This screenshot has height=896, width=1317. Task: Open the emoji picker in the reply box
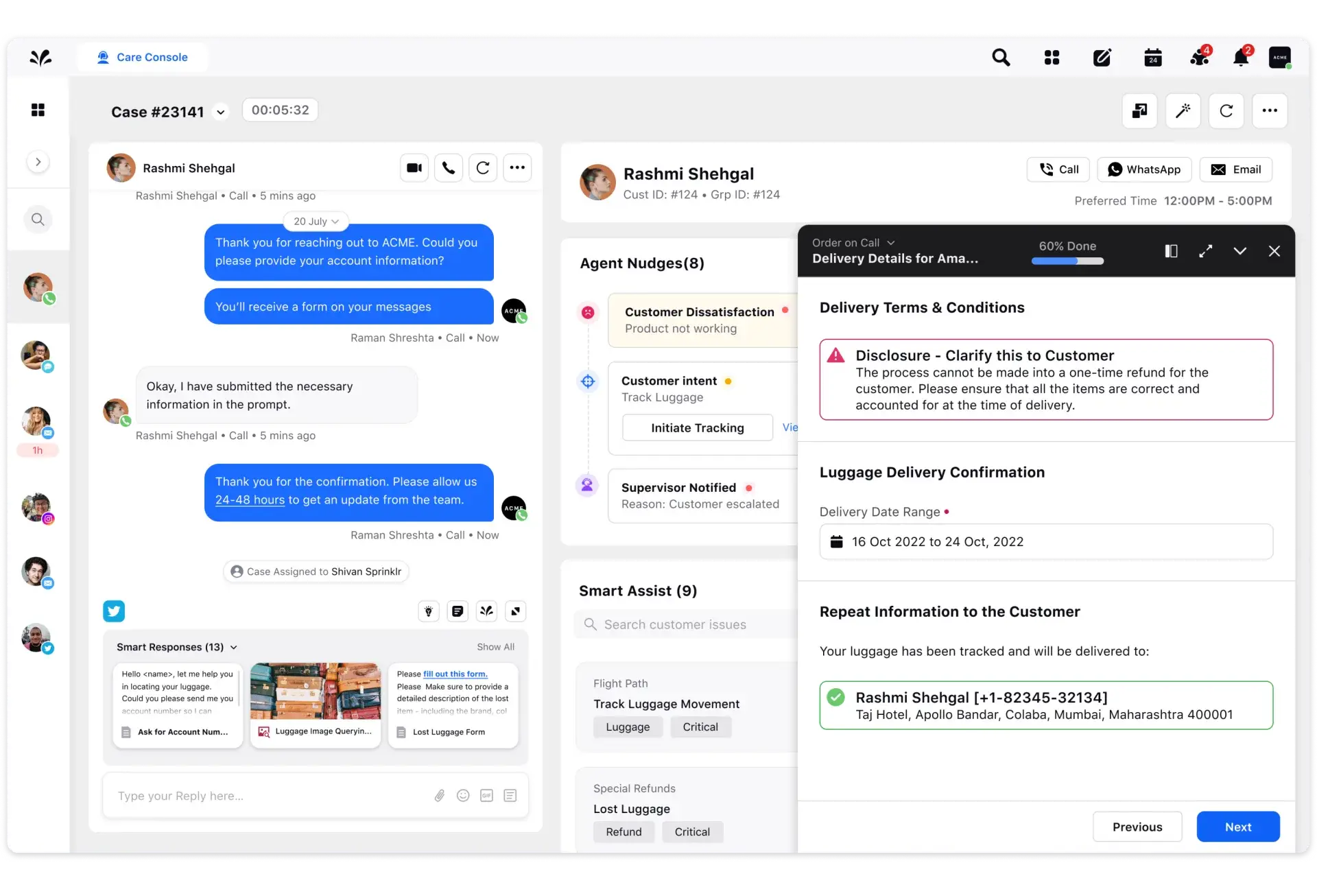point(463,796)
